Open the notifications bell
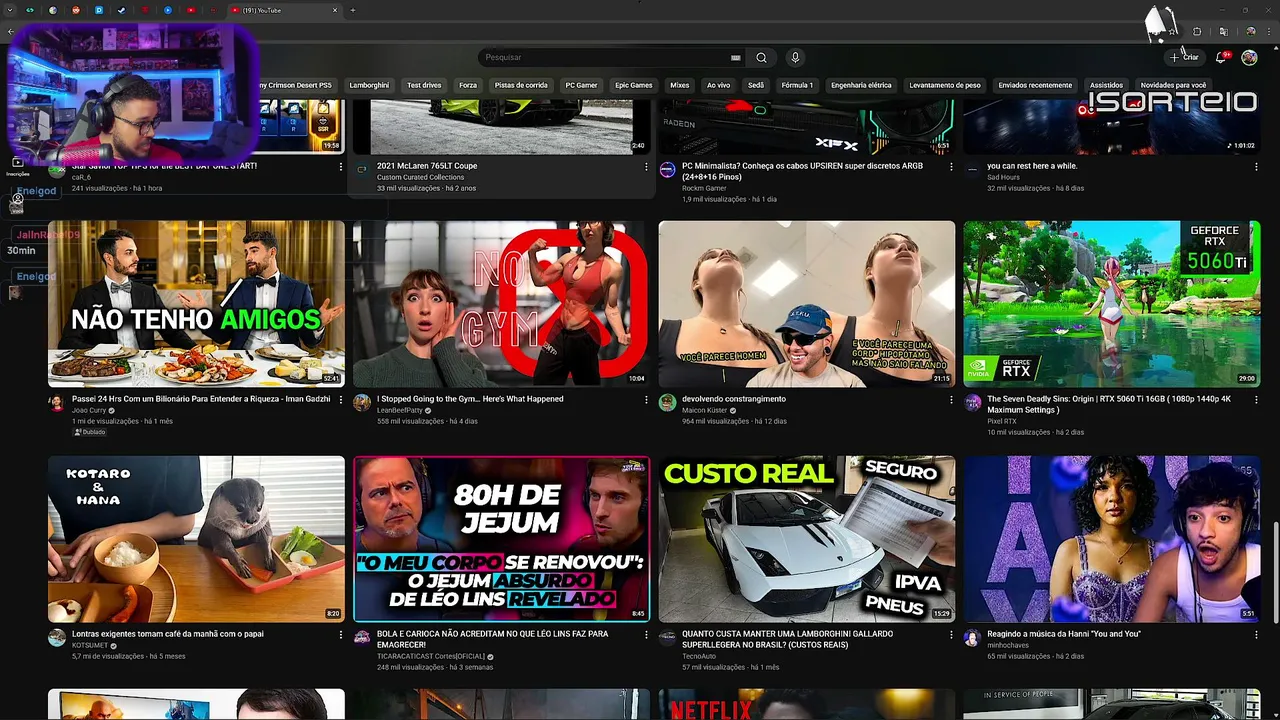Screen dimensions: 1280x720 click(x=1221, y=57)
